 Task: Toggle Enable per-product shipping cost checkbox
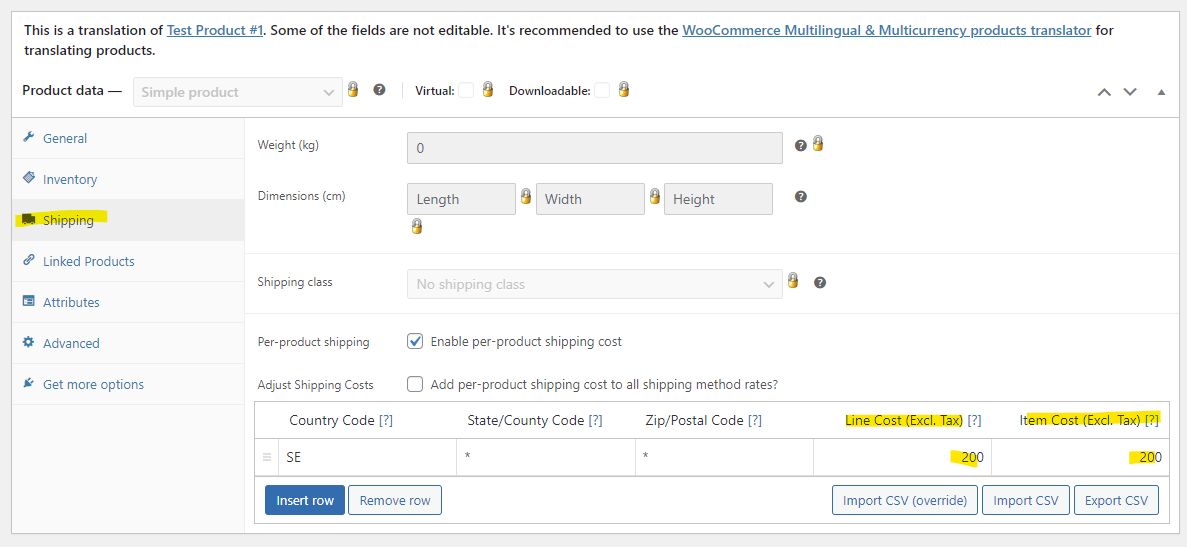tap(415, 341)
